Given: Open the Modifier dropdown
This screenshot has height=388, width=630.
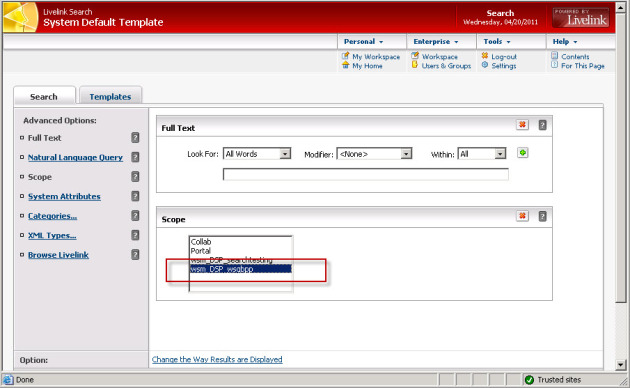Looking at the screenshot, I should click(x=406, y=154).
